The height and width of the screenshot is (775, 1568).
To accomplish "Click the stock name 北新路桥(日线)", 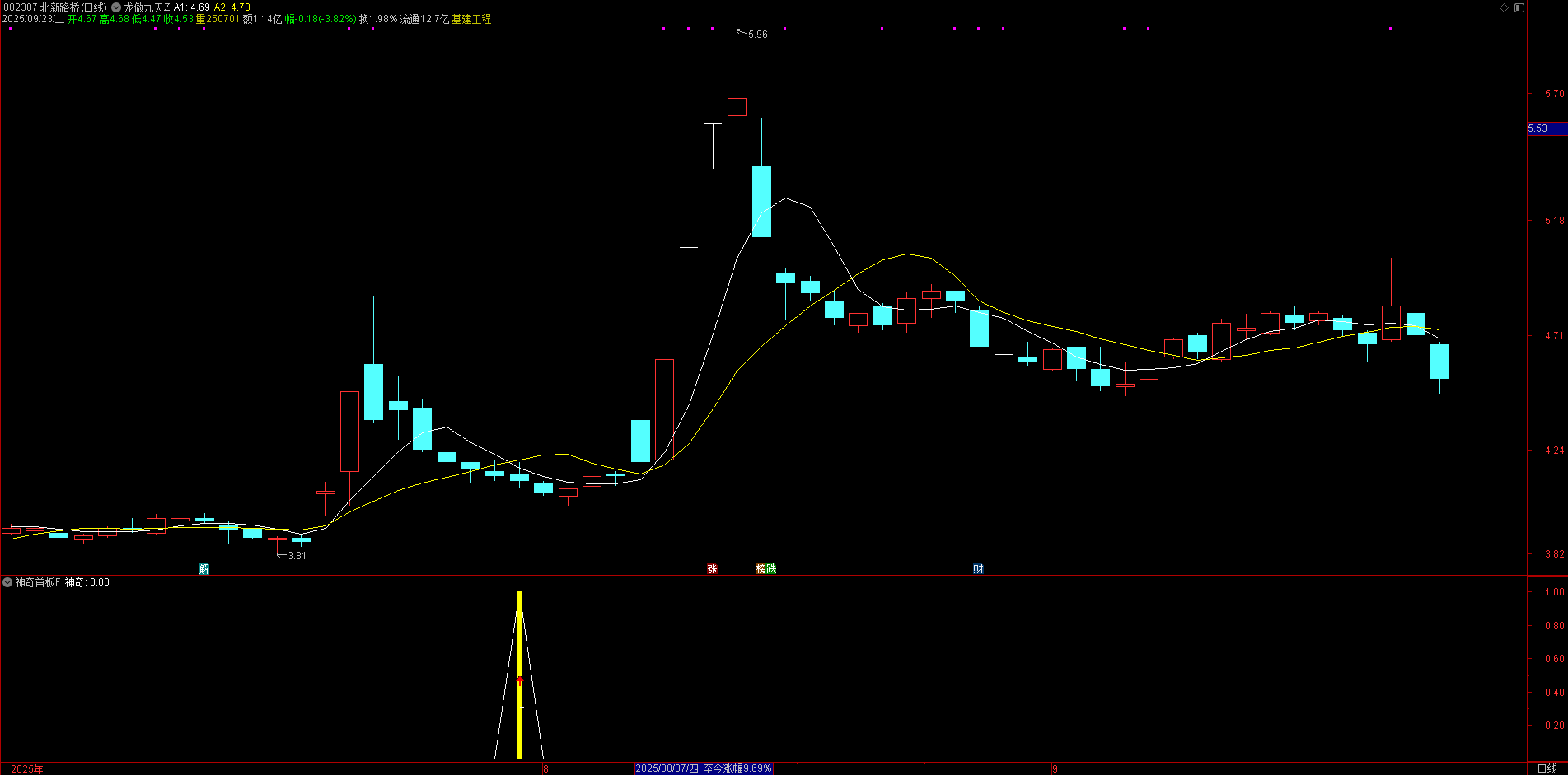I will point(73,7).
